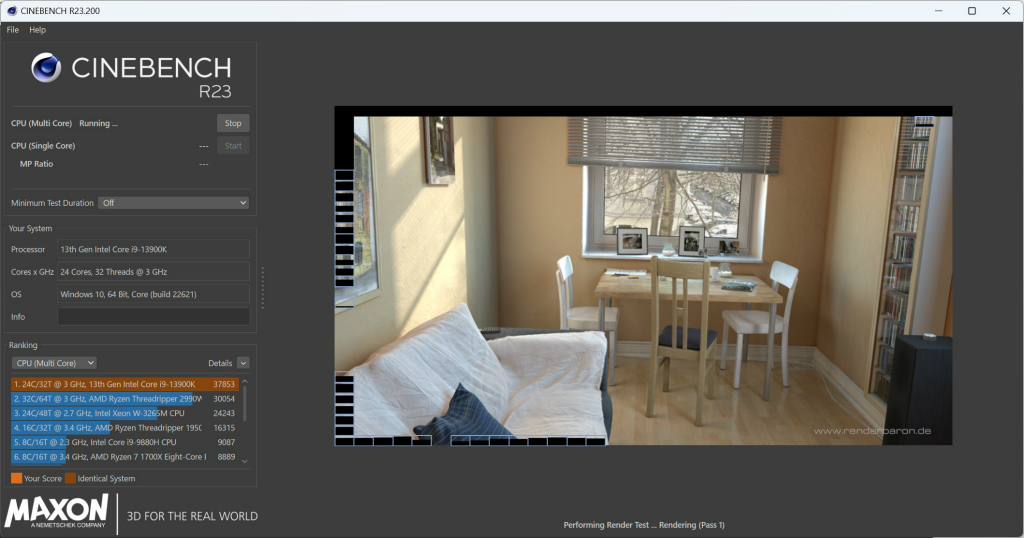Click the title bar Cinebench app icon

[11, 10]
